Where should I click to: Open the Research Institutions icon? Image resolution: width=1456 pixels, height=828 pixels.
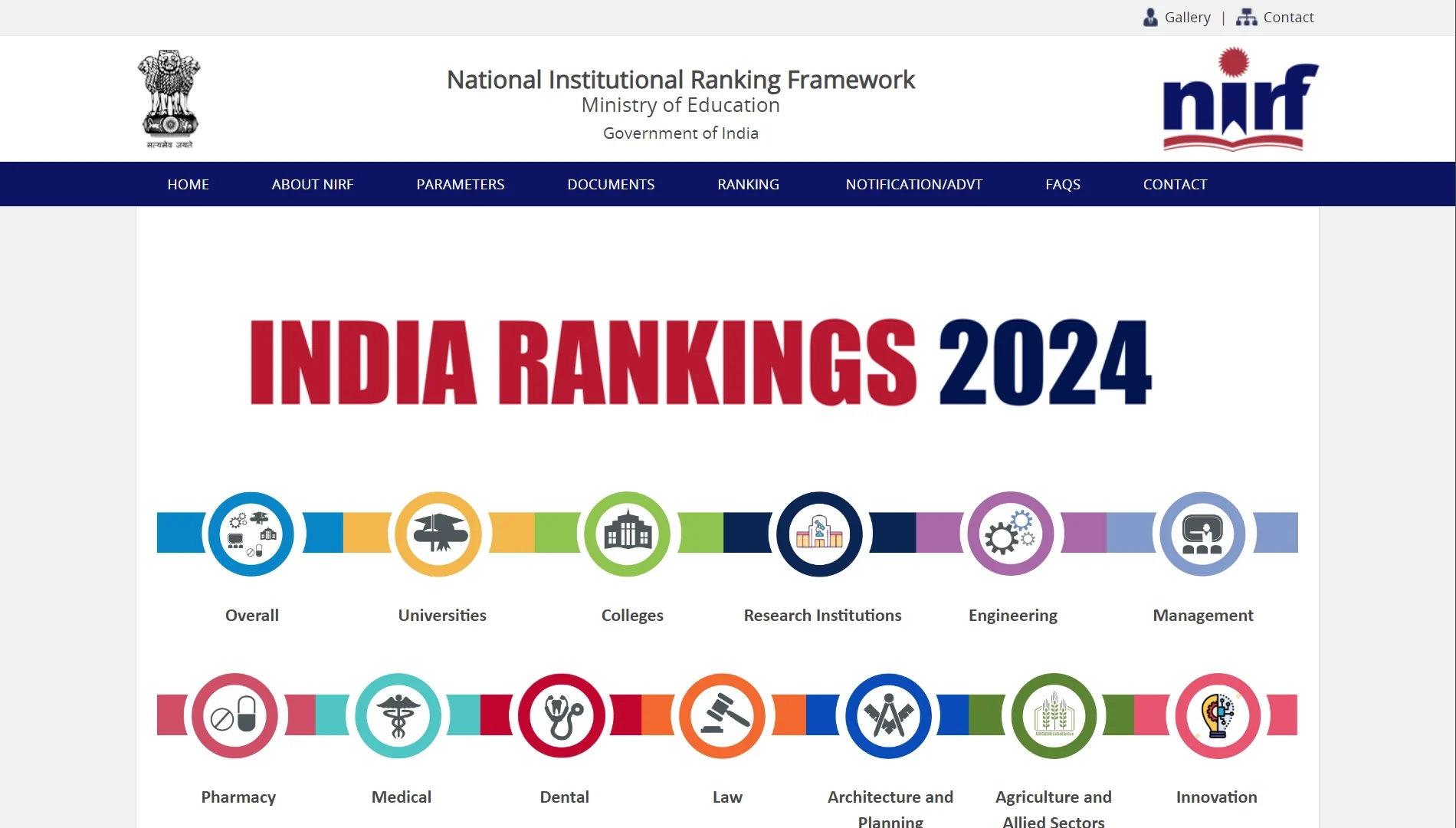tap(819, 534)
